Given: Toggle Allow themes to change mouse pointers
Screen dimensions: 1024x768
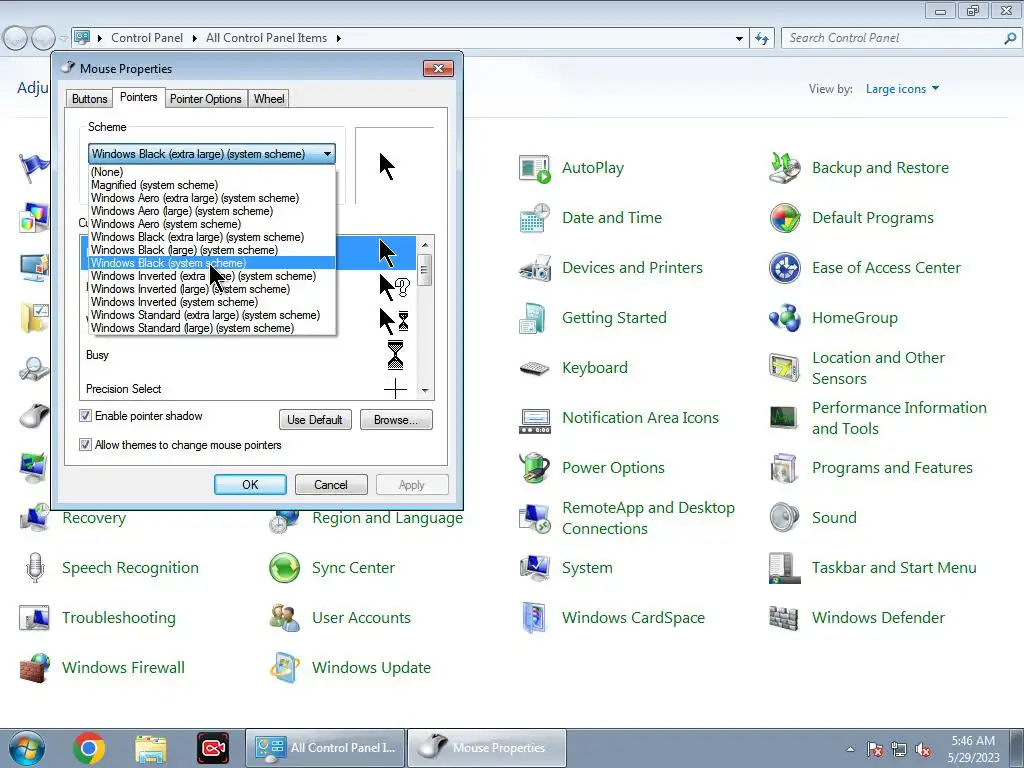Looking at the screenshot, I should 85,445.
